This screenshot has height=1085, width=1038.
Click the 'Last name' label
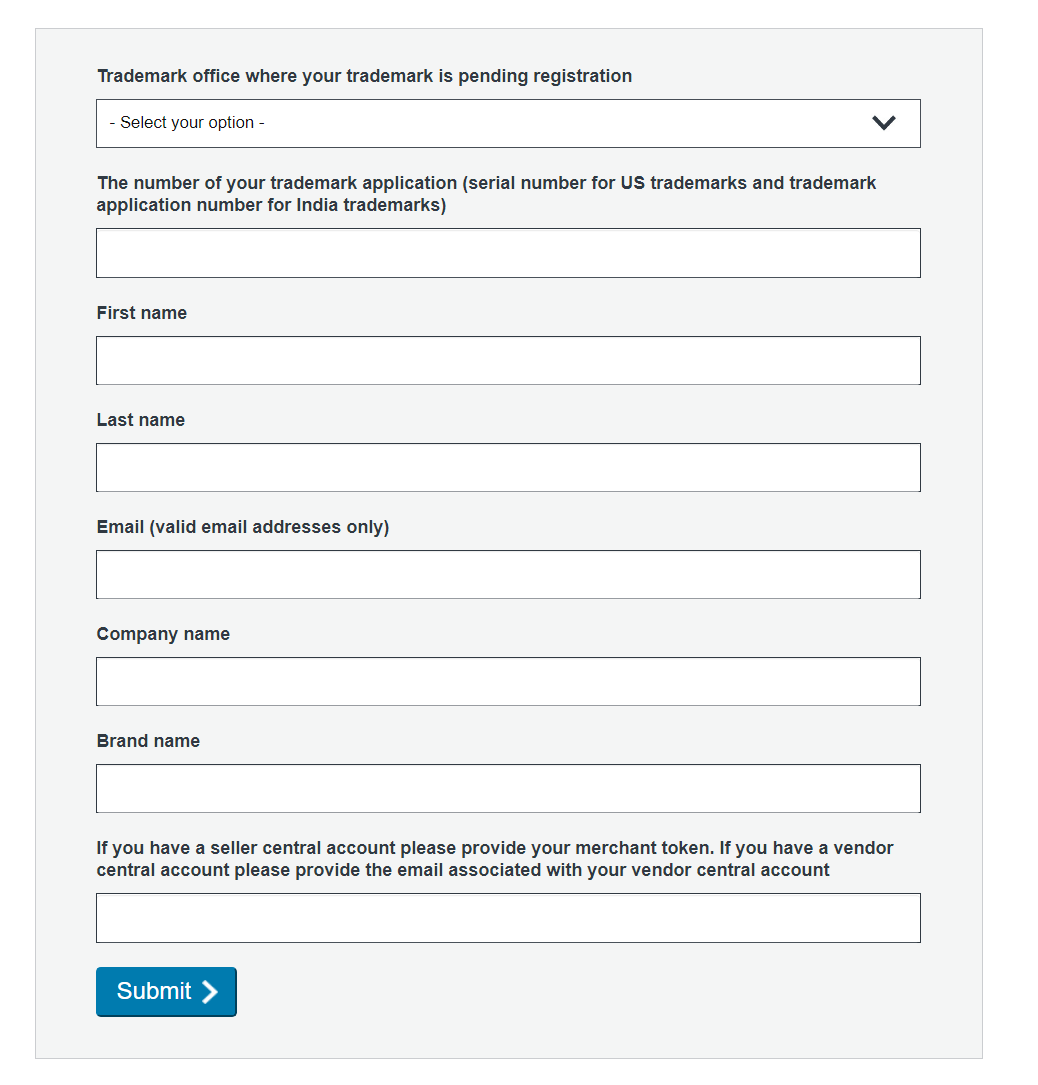click(x=141, y=420)
